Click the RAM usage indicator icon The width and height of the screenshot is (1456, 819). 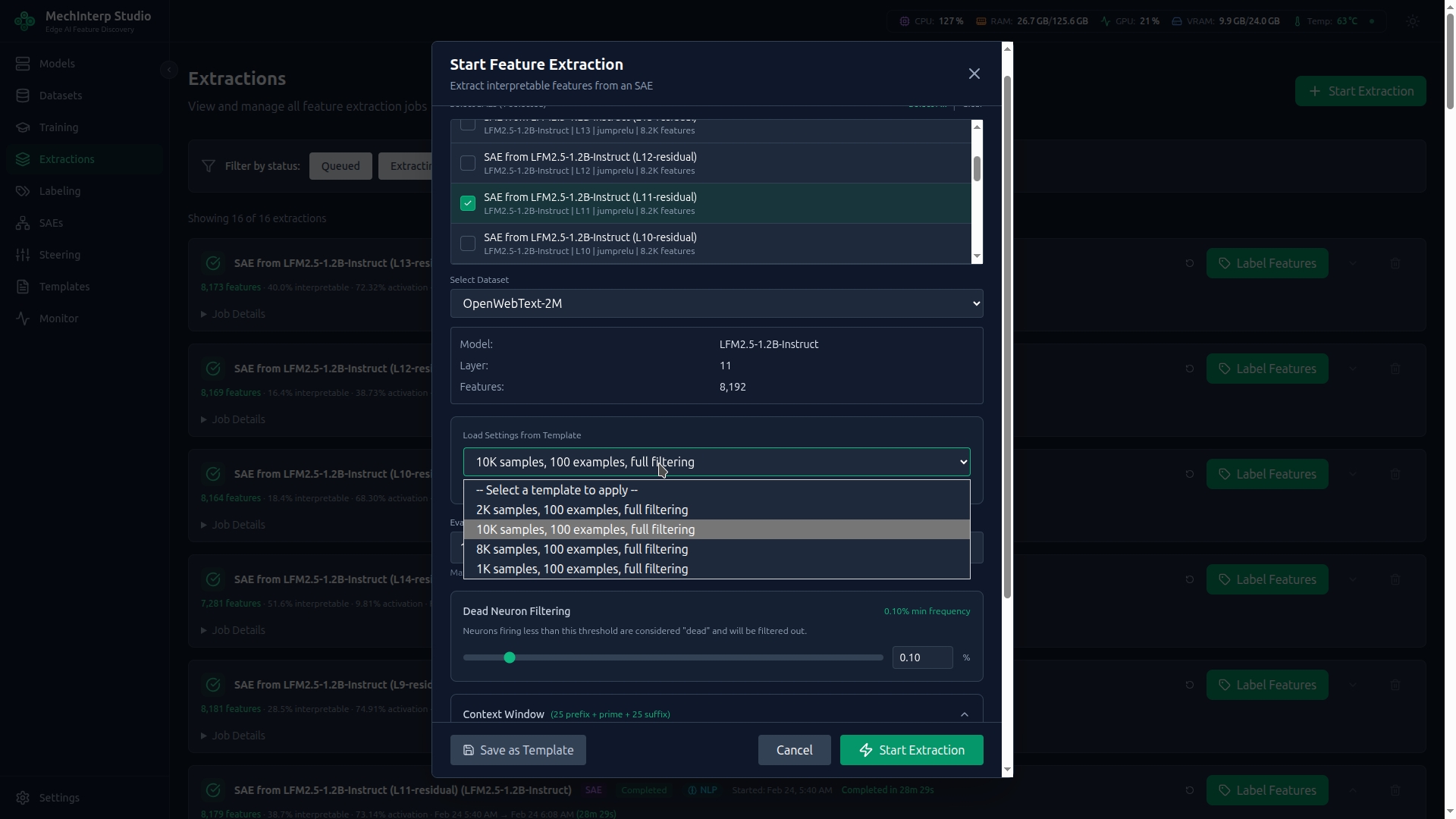[981, 21]
